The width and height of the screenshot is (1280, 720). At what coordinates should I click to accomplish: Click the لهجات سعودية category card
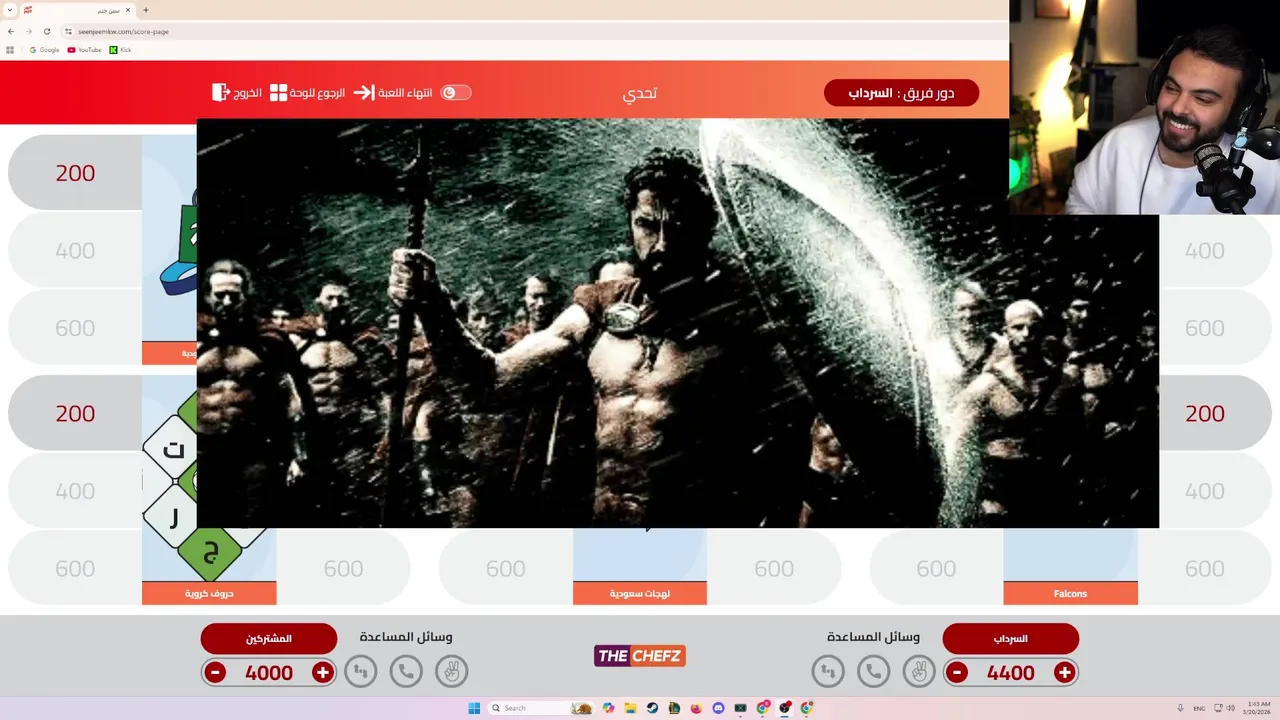coord(640,566)
